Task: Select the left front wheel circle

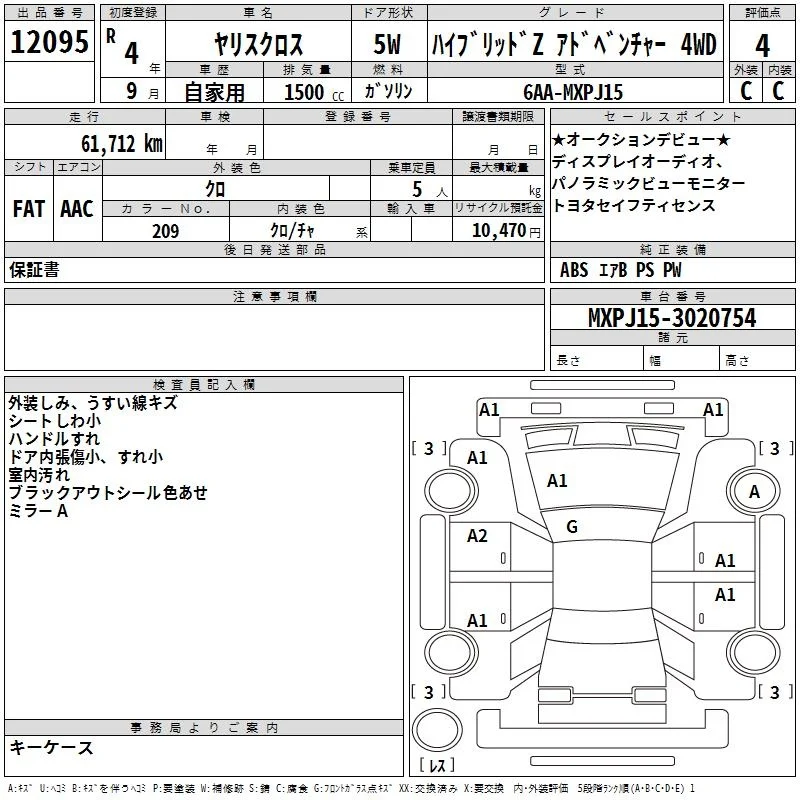Action: click(451, 491)
